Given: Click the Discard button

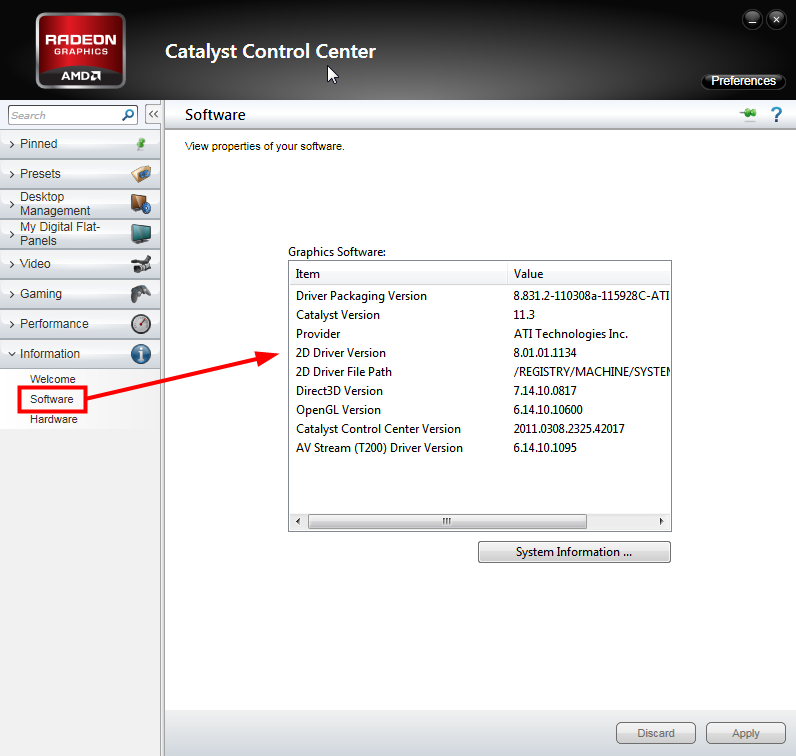Looking at the screenshot, I should point(656,733).
